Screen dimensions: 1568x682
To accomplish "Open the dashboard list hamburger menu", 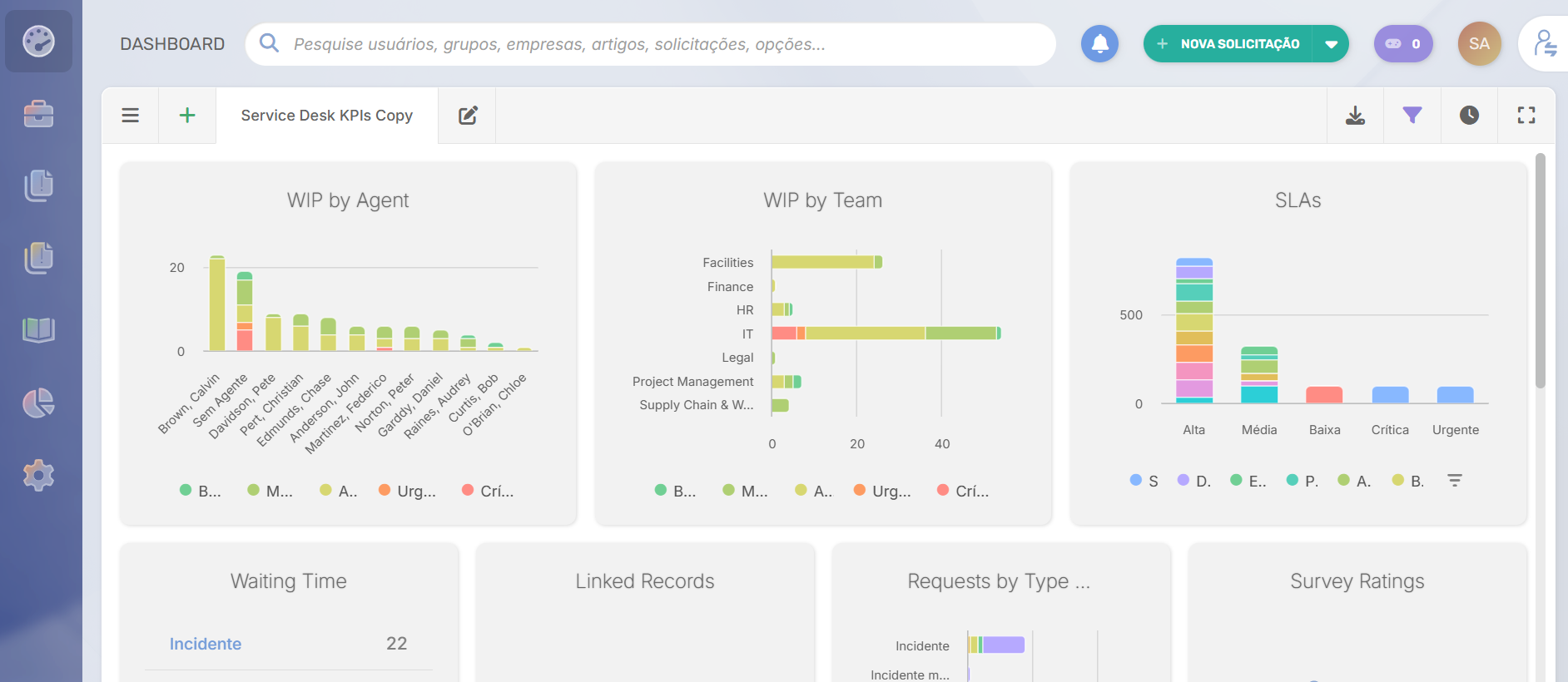I will coord(131,116).
